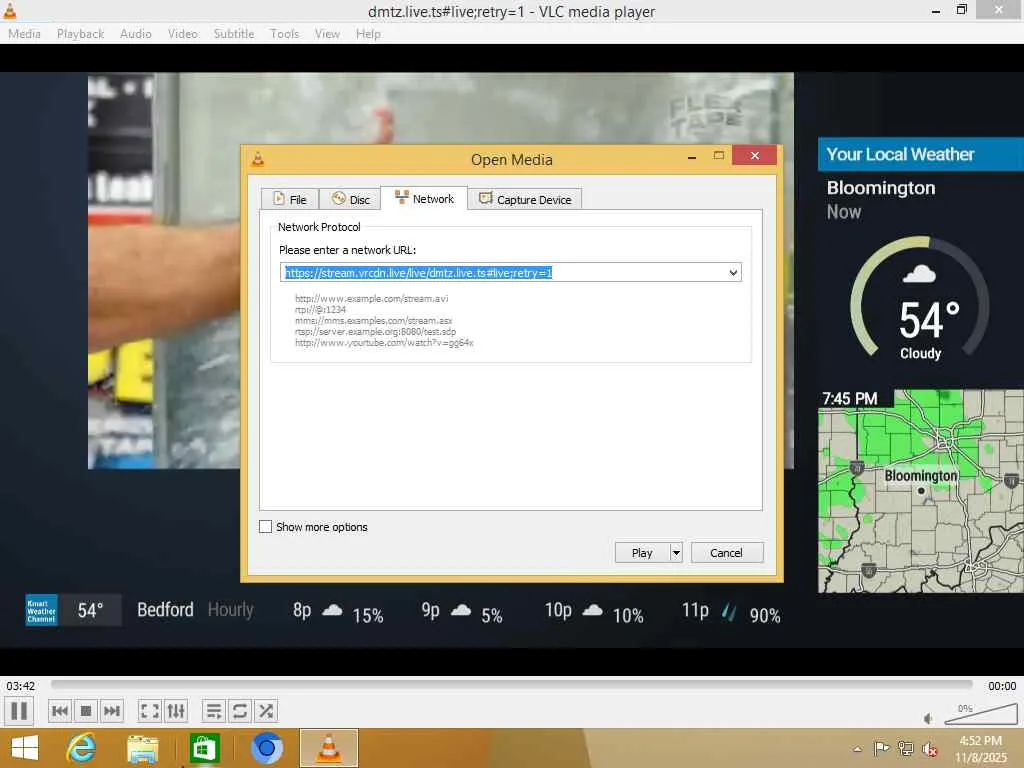
Task: Toggle the playlist view icon
Action: pyautogui.click(x=214, y=711)
